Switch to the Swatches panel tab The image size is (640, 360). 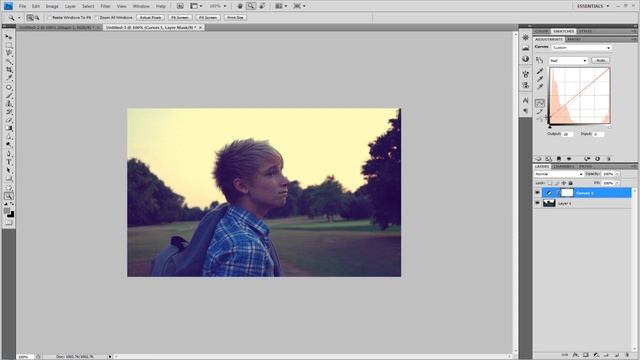point(563,31)
